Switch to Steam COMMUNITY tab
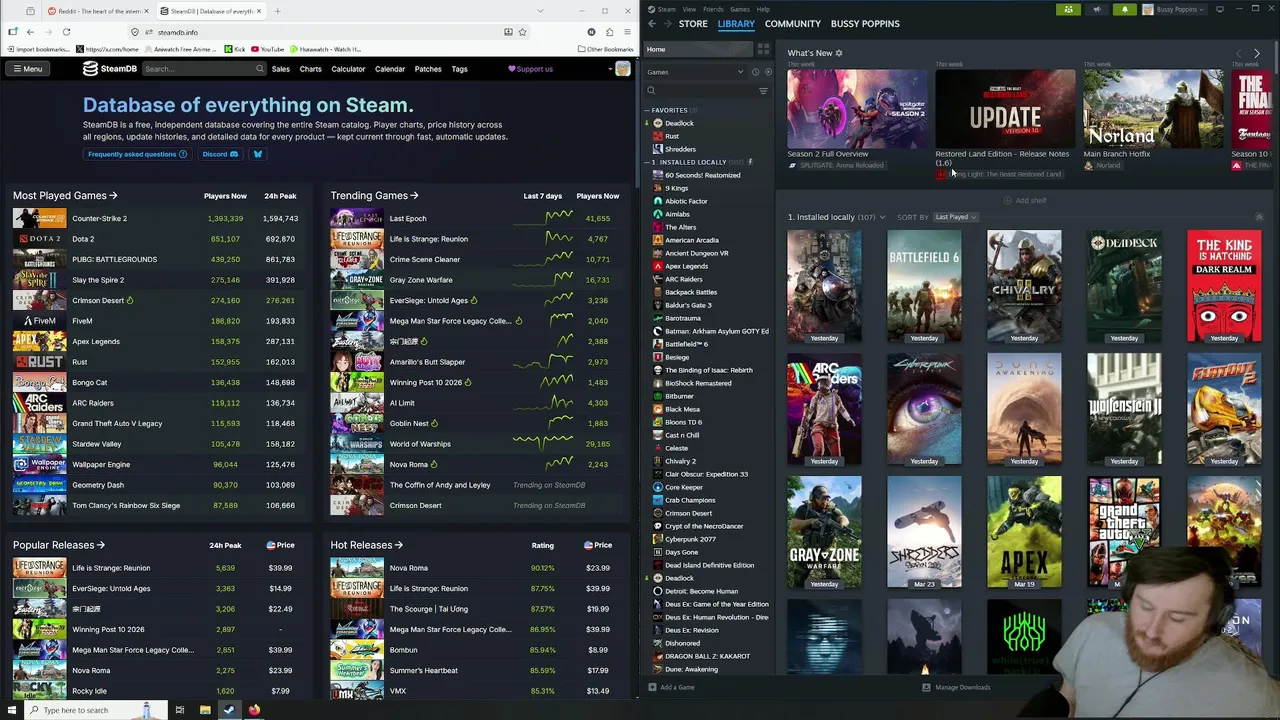1280x720 pixels. click(793, 24)
